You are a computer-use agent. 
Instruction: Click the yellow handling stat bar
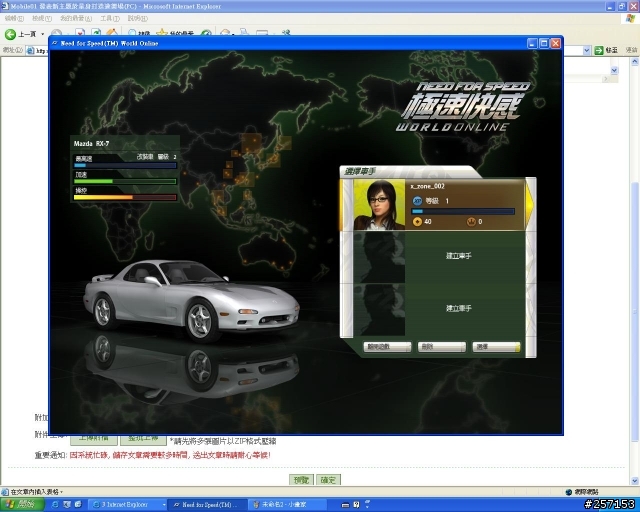(125, 197)
